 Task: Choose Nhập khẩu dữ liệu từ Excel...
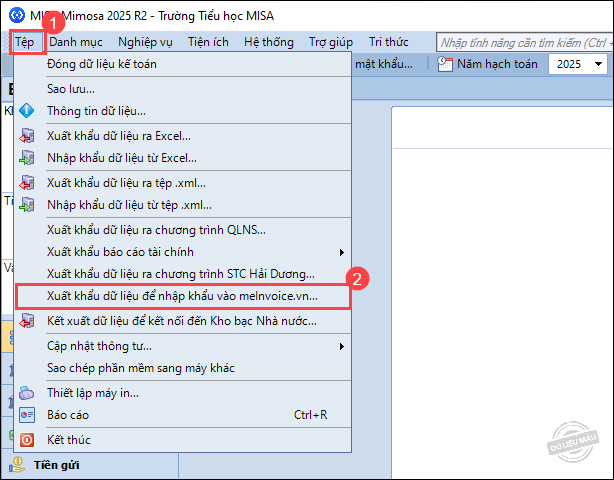(x=182, y=158)
